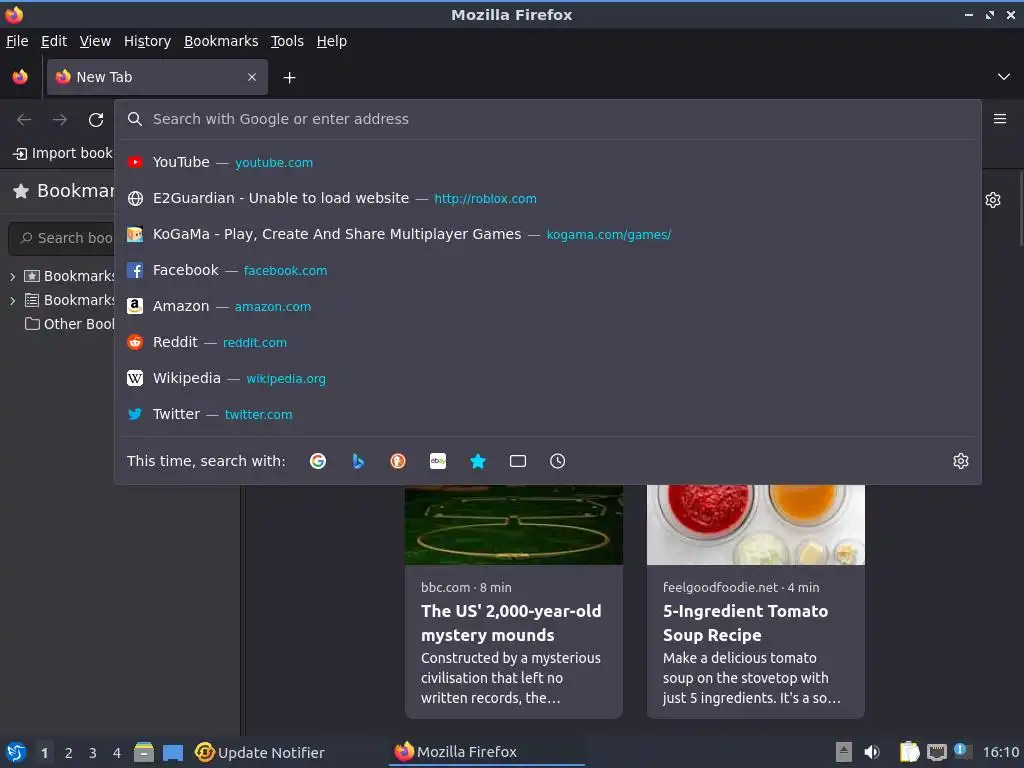1024x768 pixels.
Task: Select the Facebook suggestion
Action: [547, 270]
